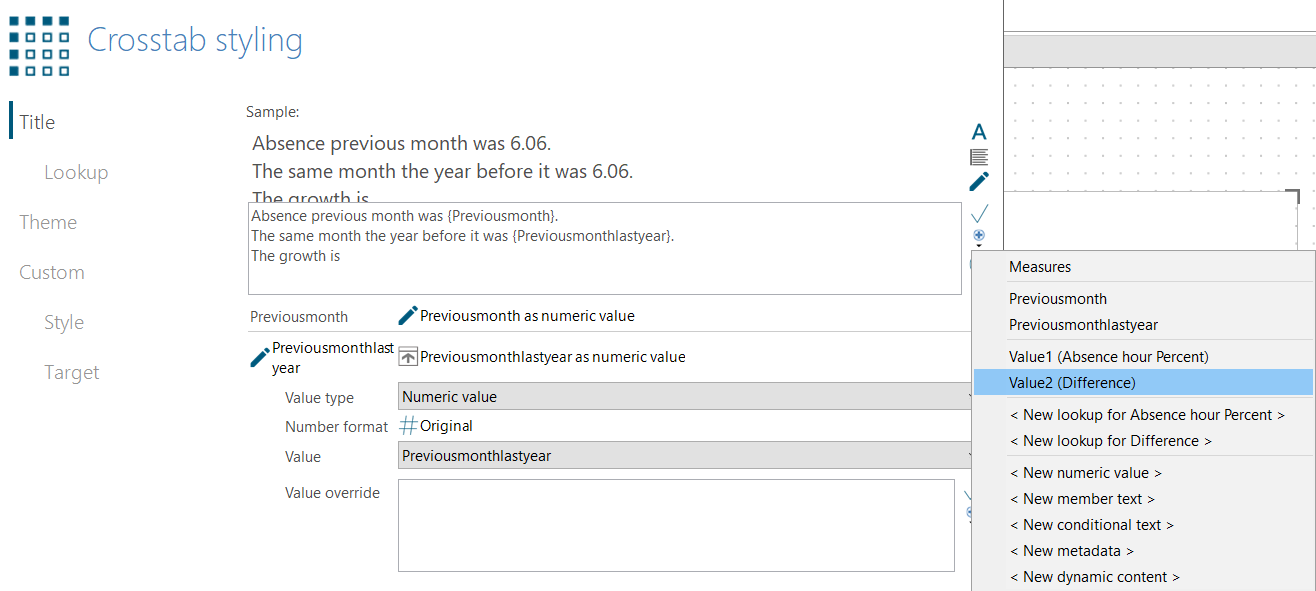The height and width of the screenshot is (591, 1316).
Task: Click the Crosstab styling grid logo
Action: click(x=39, y=46)
